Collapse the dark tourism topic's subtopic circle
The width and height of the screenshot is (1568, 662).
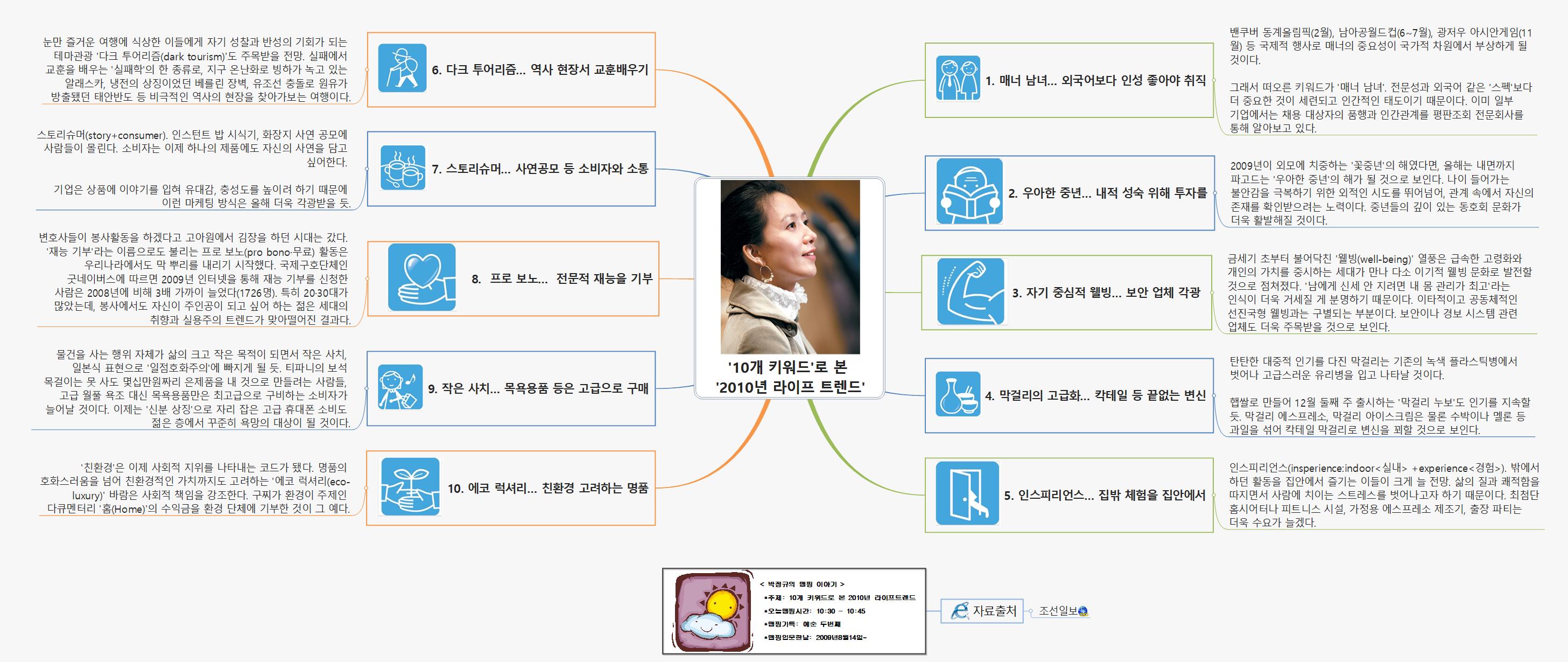coord(366,69)
